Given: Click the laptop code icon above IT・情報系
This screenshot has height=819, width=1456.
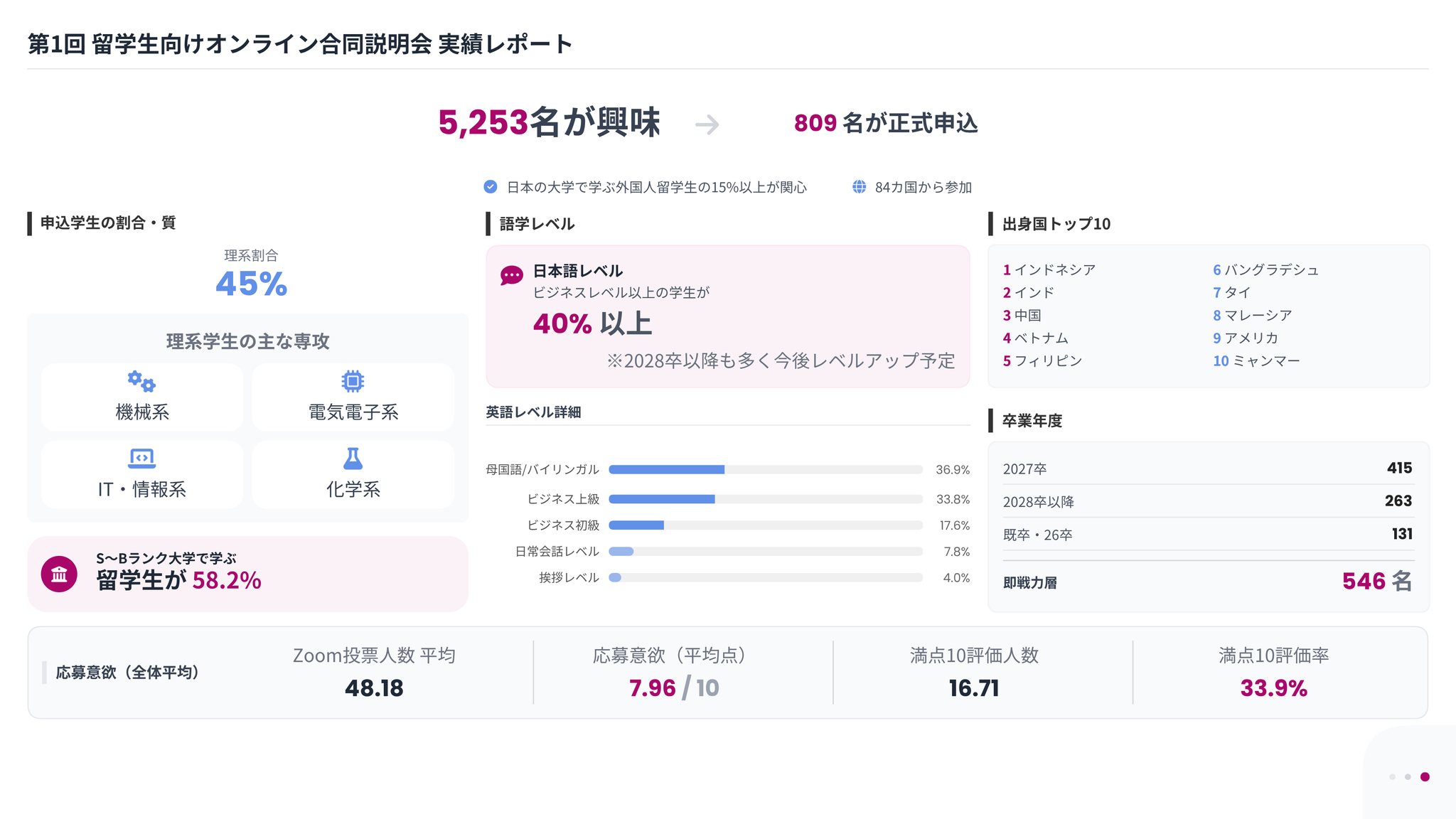Looking at the screenshot, I should pos(141,459).
